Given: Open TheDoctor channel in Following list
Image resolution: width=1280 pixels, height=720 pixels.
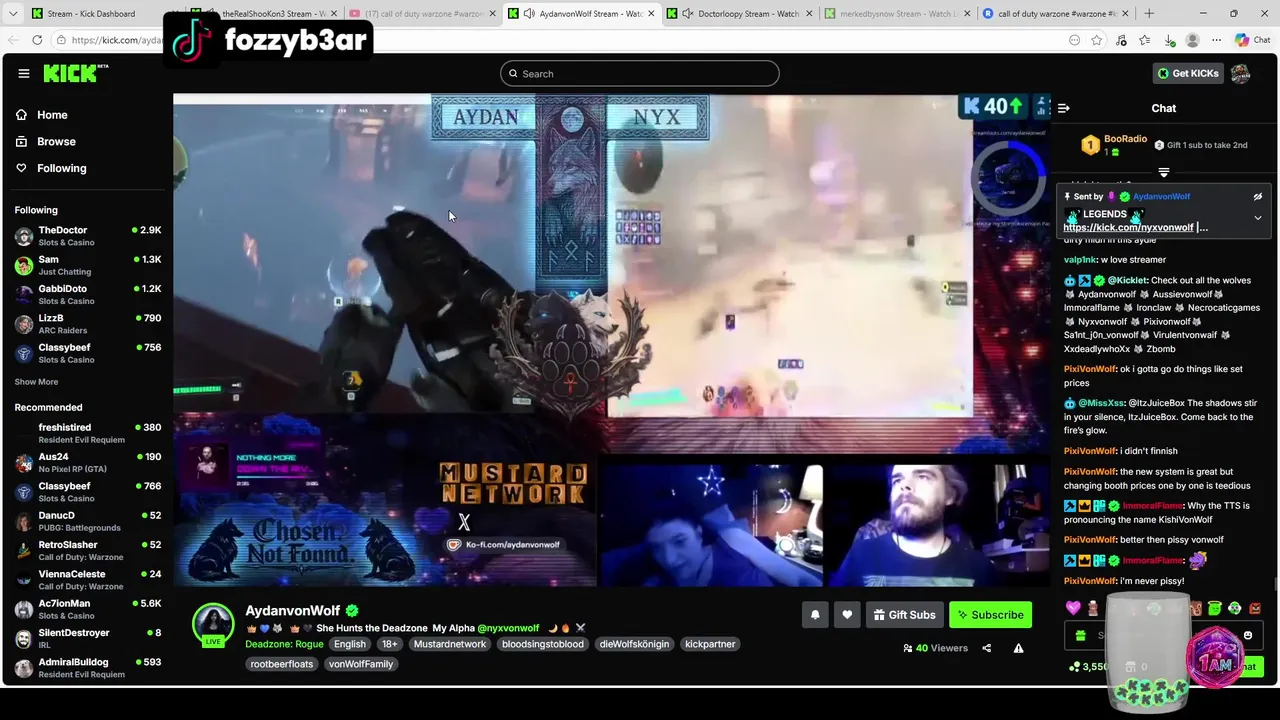Looking at the screenshot, I should tap(88, 236).
